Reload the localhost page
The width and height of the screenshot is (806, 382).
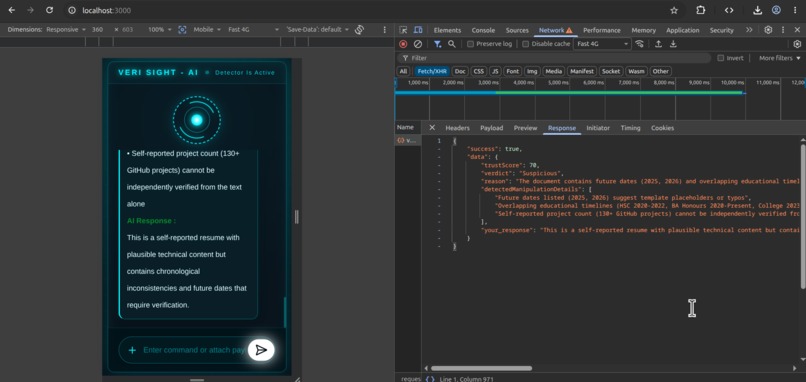click(49, 10)
